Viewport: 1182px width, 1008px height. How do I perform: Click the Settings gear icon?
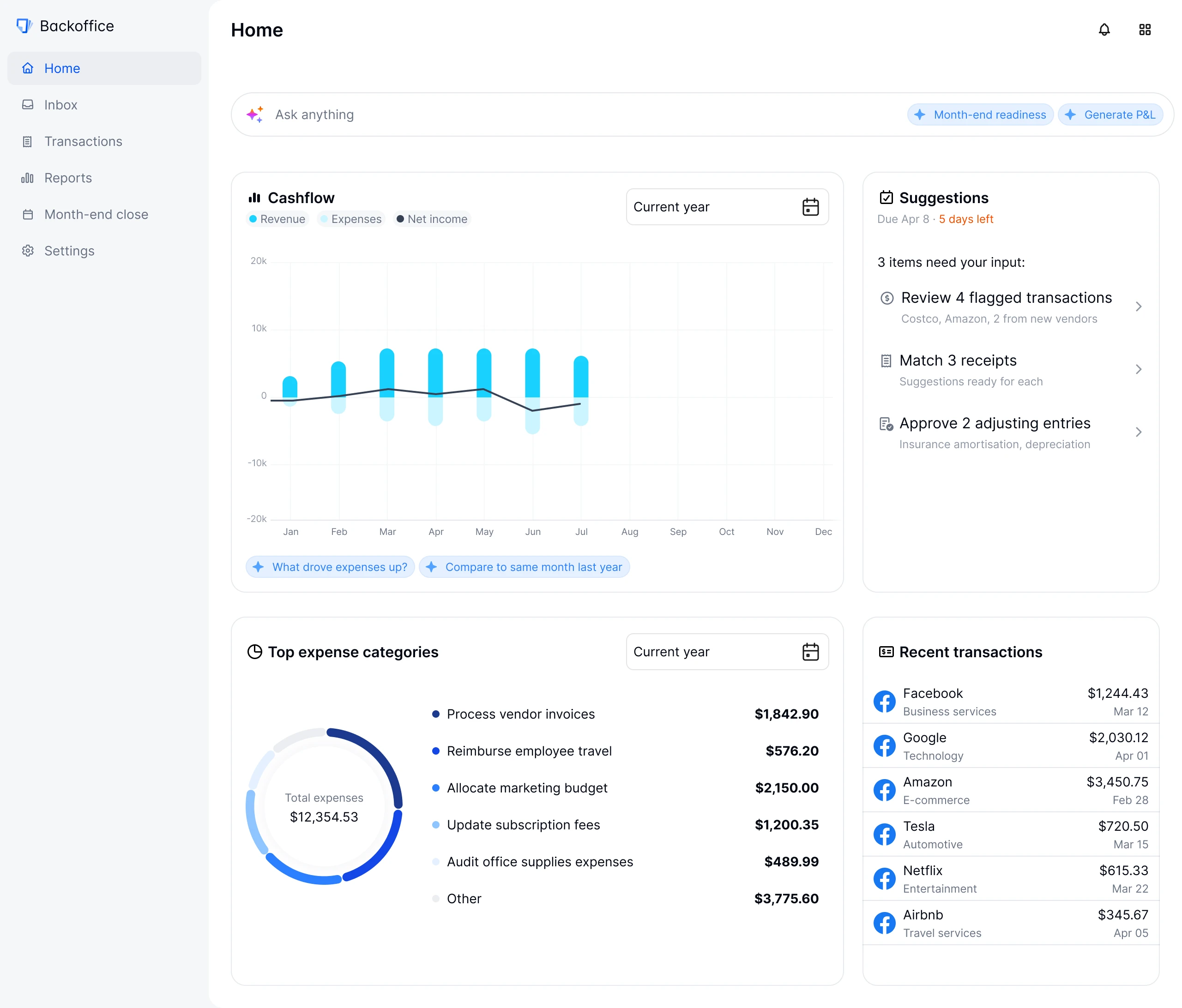[x=27, y=251]
